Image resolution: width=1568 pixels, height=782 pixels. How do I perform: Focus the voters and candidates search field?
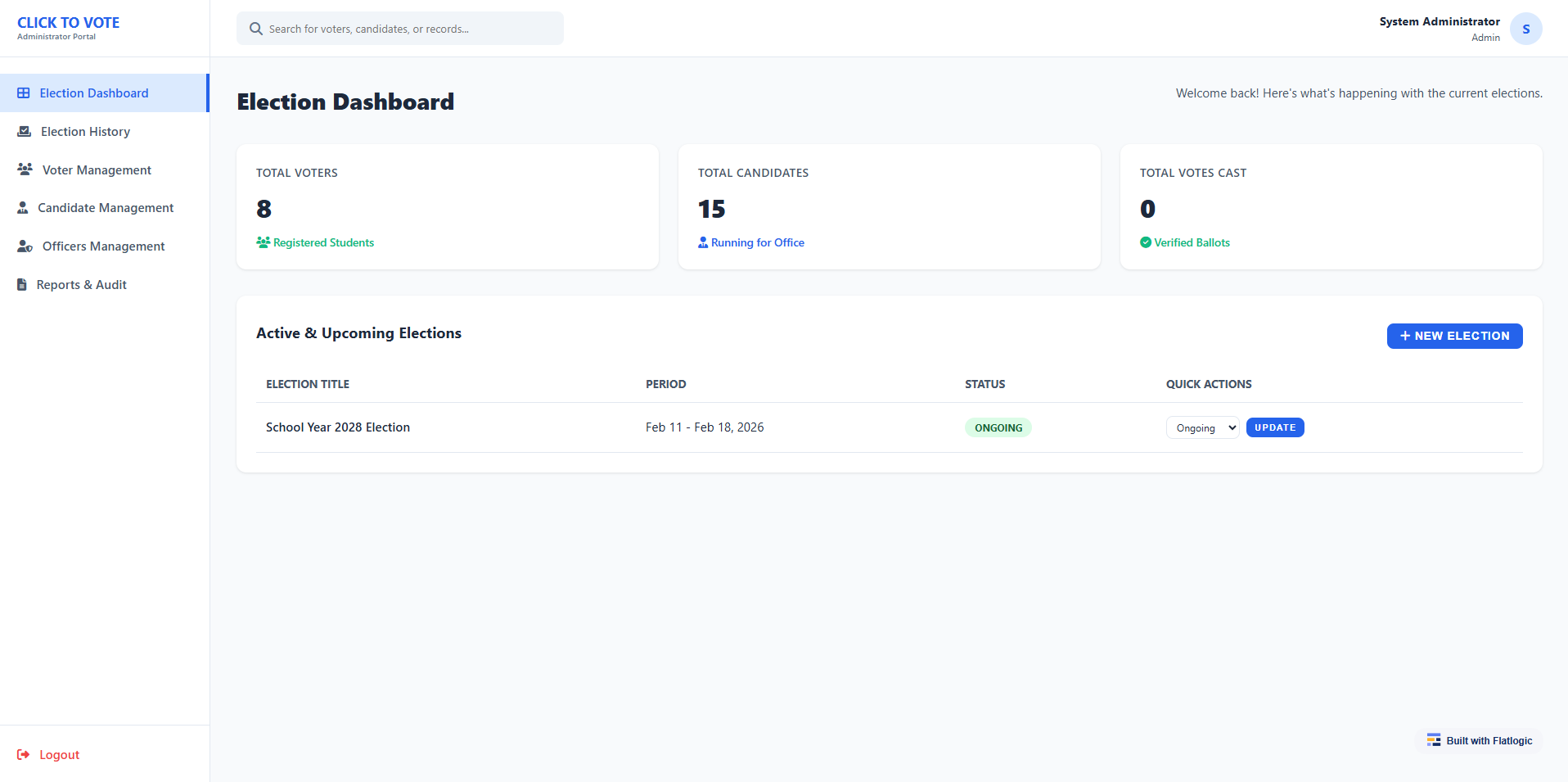[409, 29]
